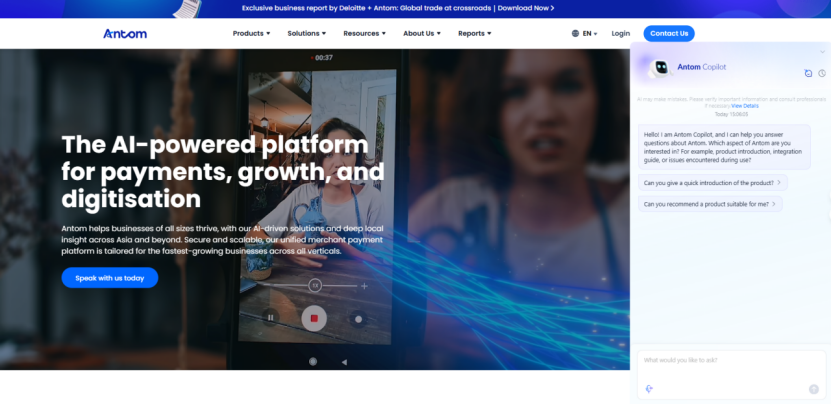Click the Contact Us button

(669, 33)
